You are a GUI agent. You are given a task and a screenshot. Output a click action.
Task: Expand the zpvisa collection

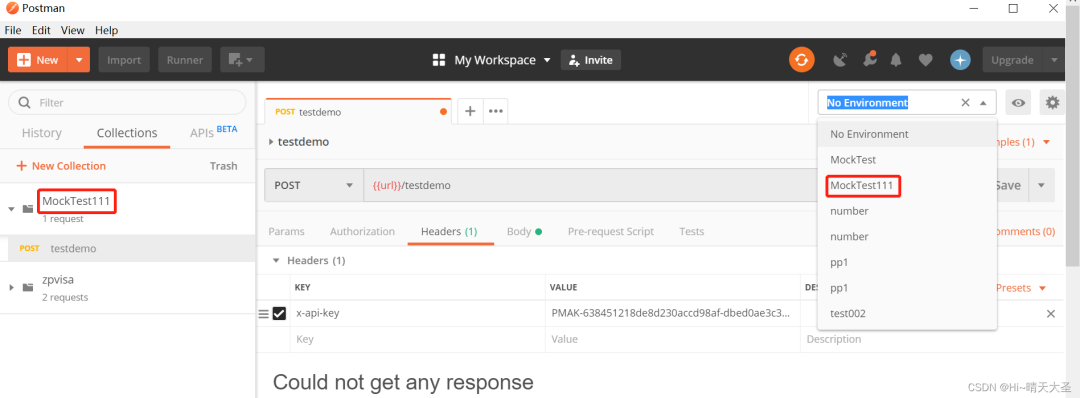[x=11, y=287]
